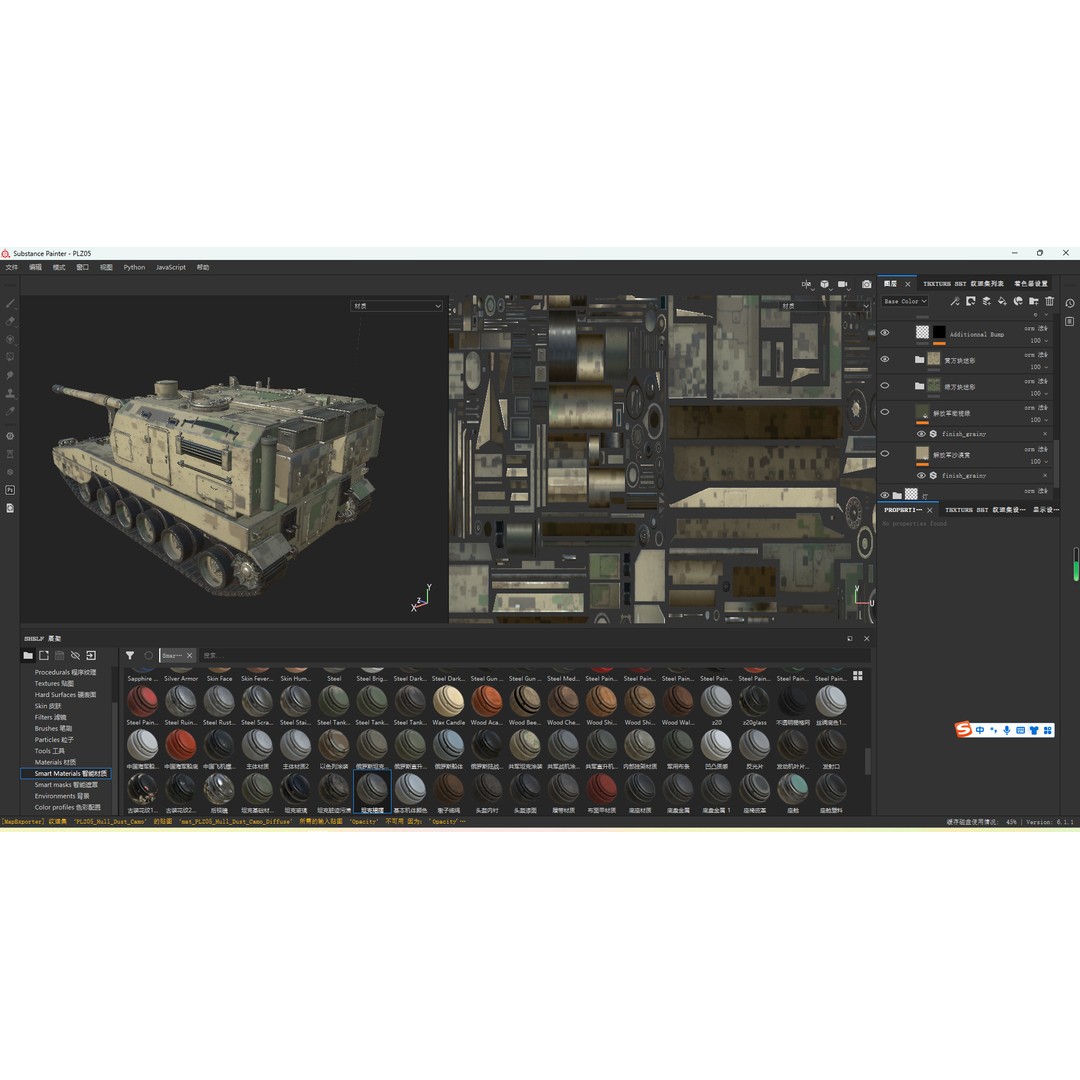Open the 文件 menu
The width and height of the screenshot is (1080, 1080).
click(x=12, y=267)
